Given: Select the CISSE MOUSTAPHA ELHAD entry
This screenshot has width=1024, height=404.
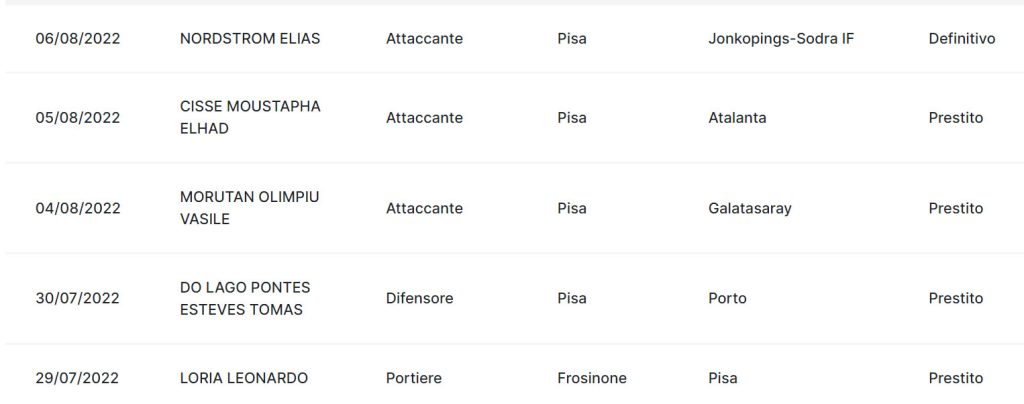Looking at the screenshot, I should [250, 117].
